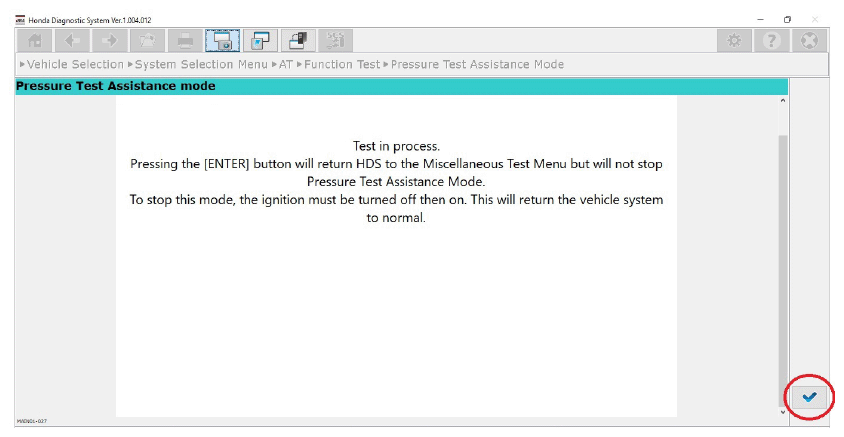Click the printer icon
This screenshot has width=844, height=437.
185,40
